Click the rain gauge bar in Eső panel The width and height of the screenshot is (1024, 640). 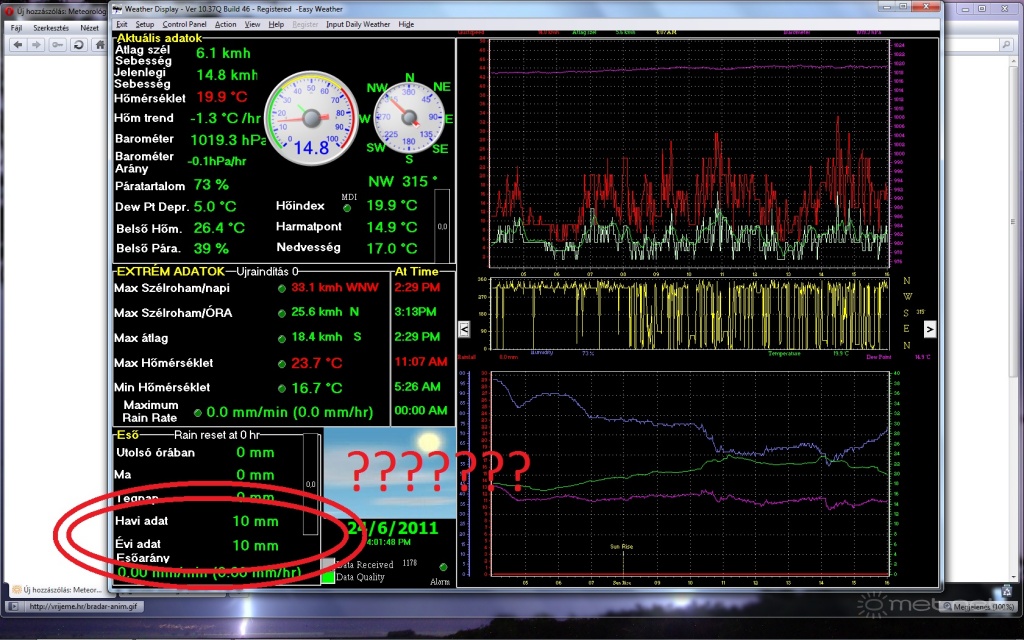click(310, 485)
